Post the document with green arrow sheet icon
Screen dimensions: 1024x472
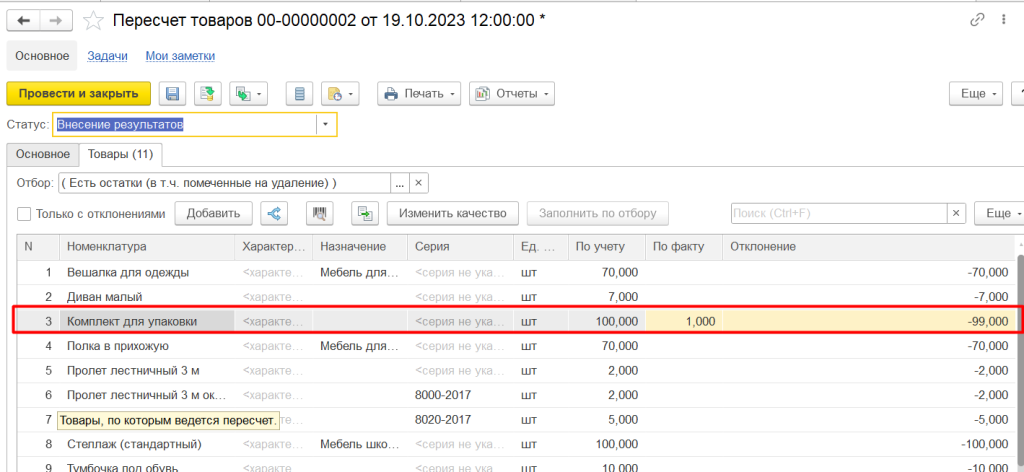click(x=208, y=93)
